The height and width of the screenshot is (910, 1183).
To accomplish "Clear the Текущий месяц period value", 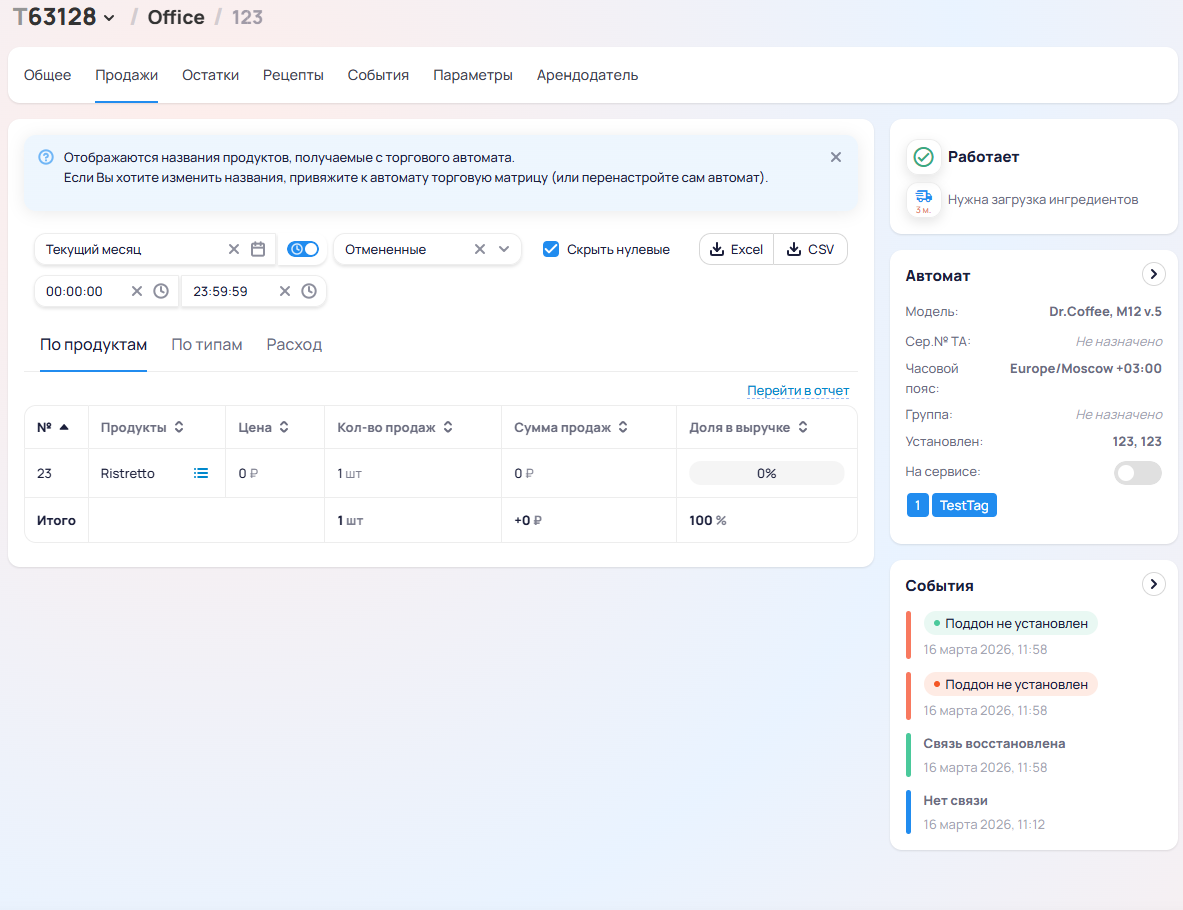I will tap(234, 250).
